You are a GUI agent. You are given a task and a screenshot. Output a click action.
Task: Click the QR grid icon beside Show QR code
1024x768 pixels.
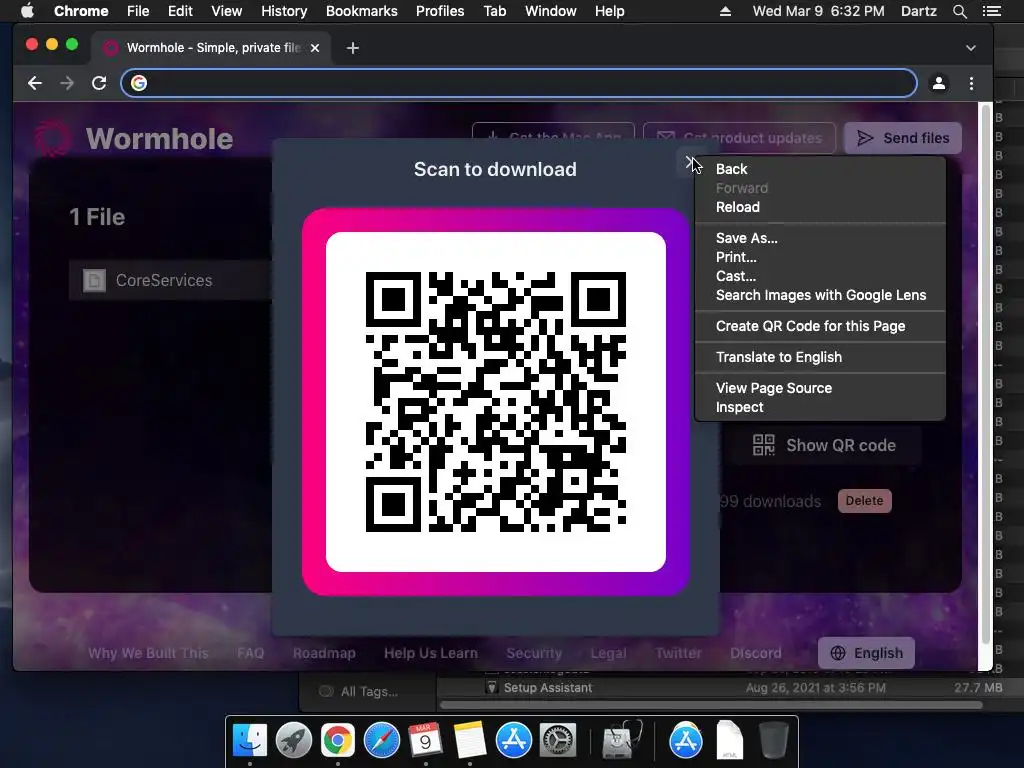pyautogui.click(x=763, y=445)
